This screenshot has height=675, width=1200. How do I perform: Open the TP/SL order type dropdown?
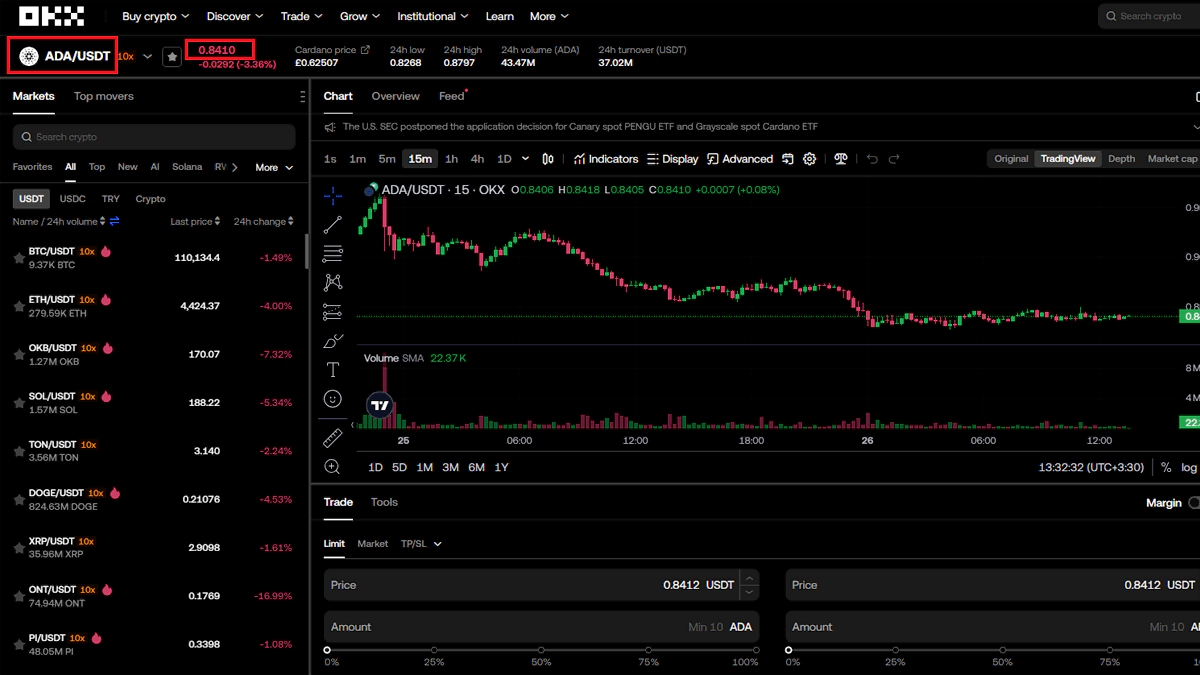pos(421,544)
